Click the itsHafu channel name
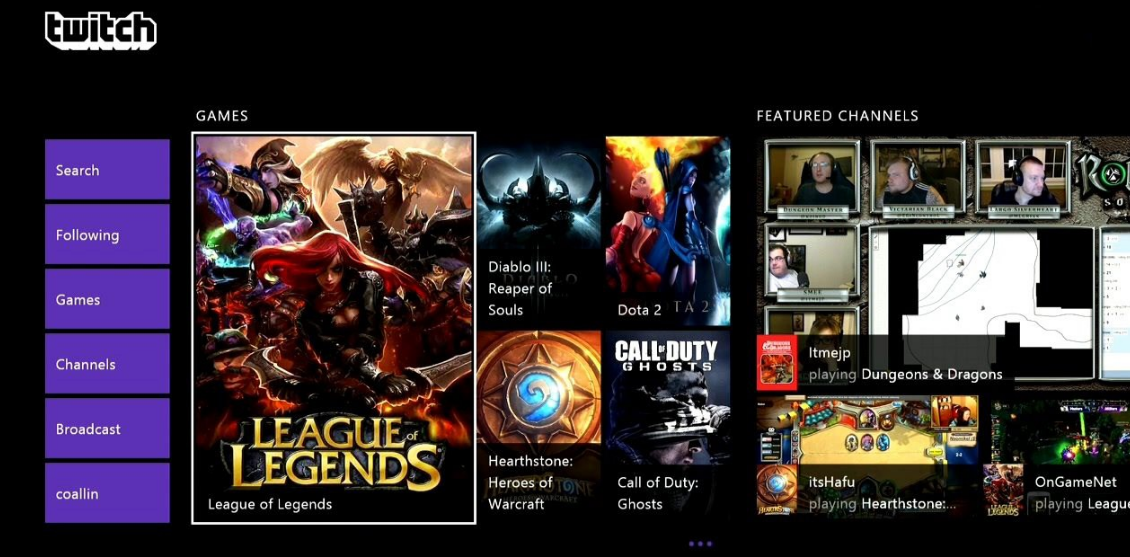 (x=832, y=482)
